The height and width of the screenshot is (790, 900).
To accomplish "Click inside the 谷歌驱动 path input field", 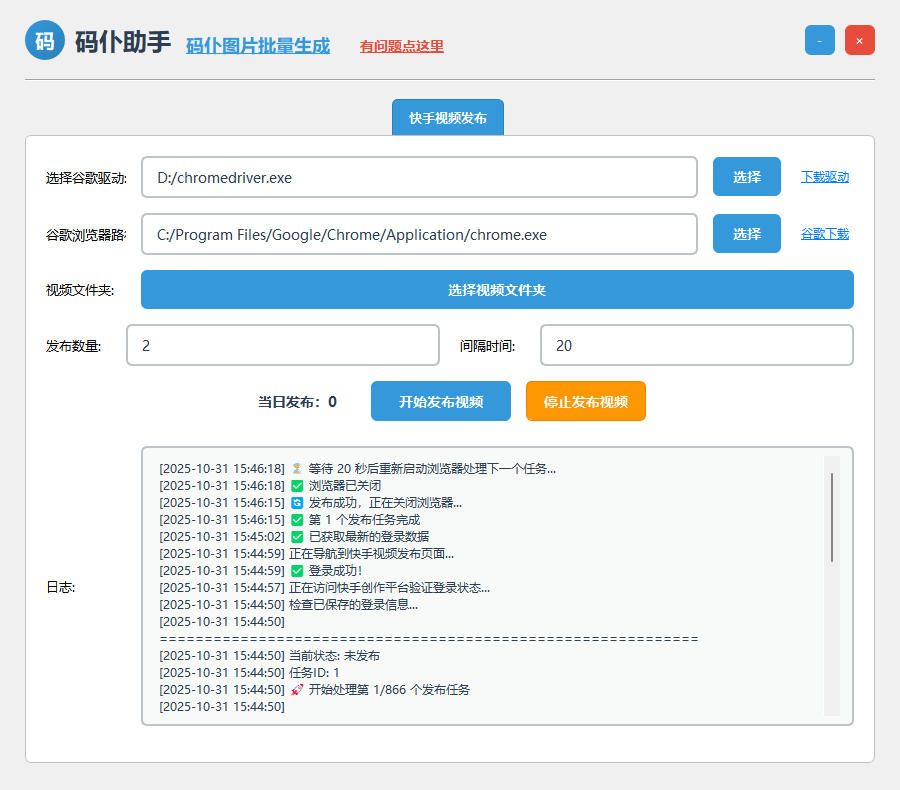I will [420, 176].
